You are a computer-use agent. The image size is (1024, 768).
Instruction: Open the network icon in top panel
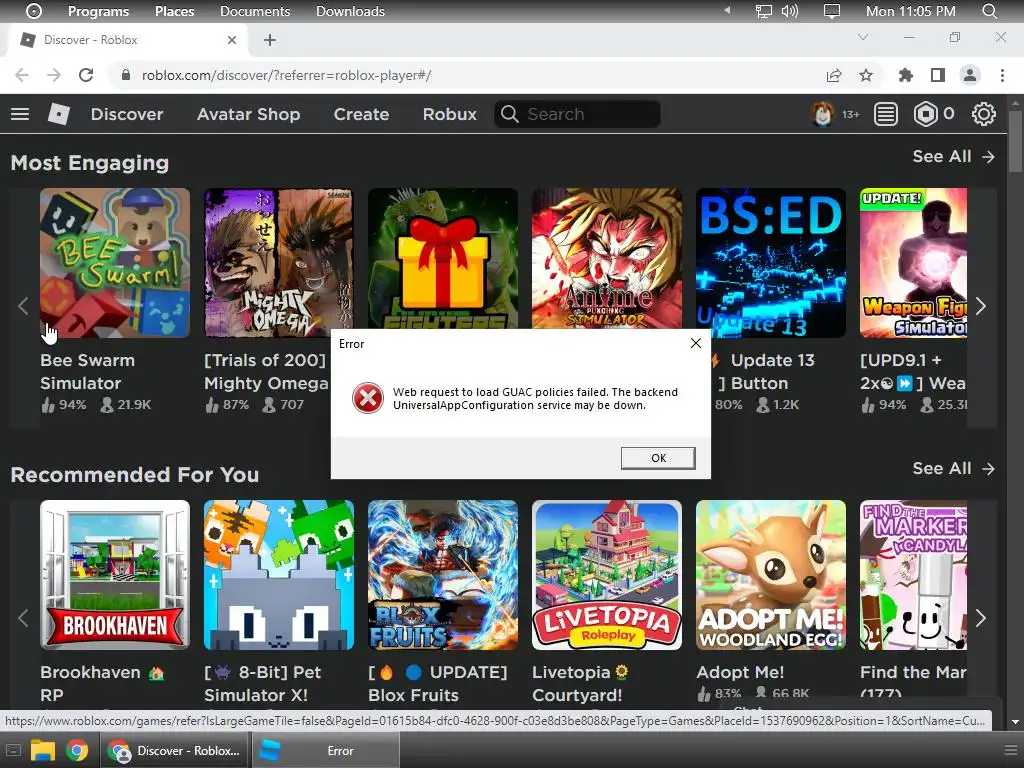(x=763, y=11)
